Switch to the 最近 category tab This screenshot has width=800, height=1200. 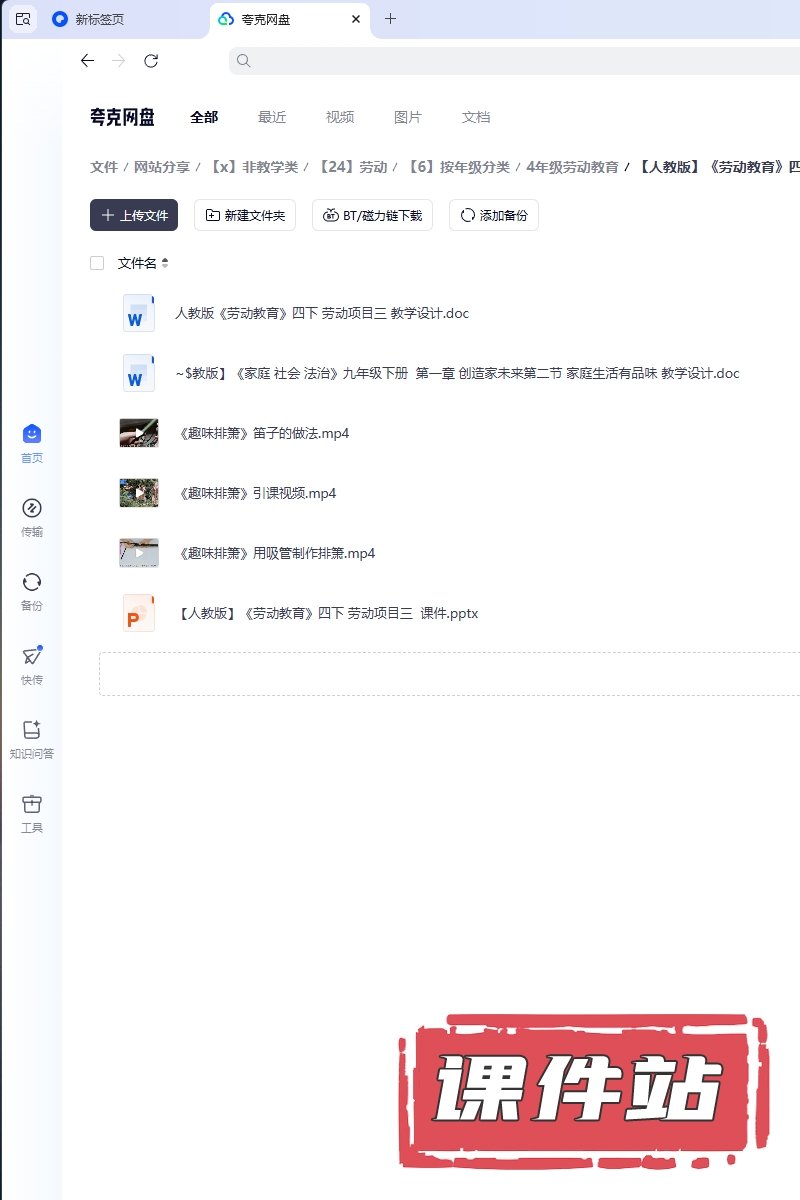[x=272, y=117]
